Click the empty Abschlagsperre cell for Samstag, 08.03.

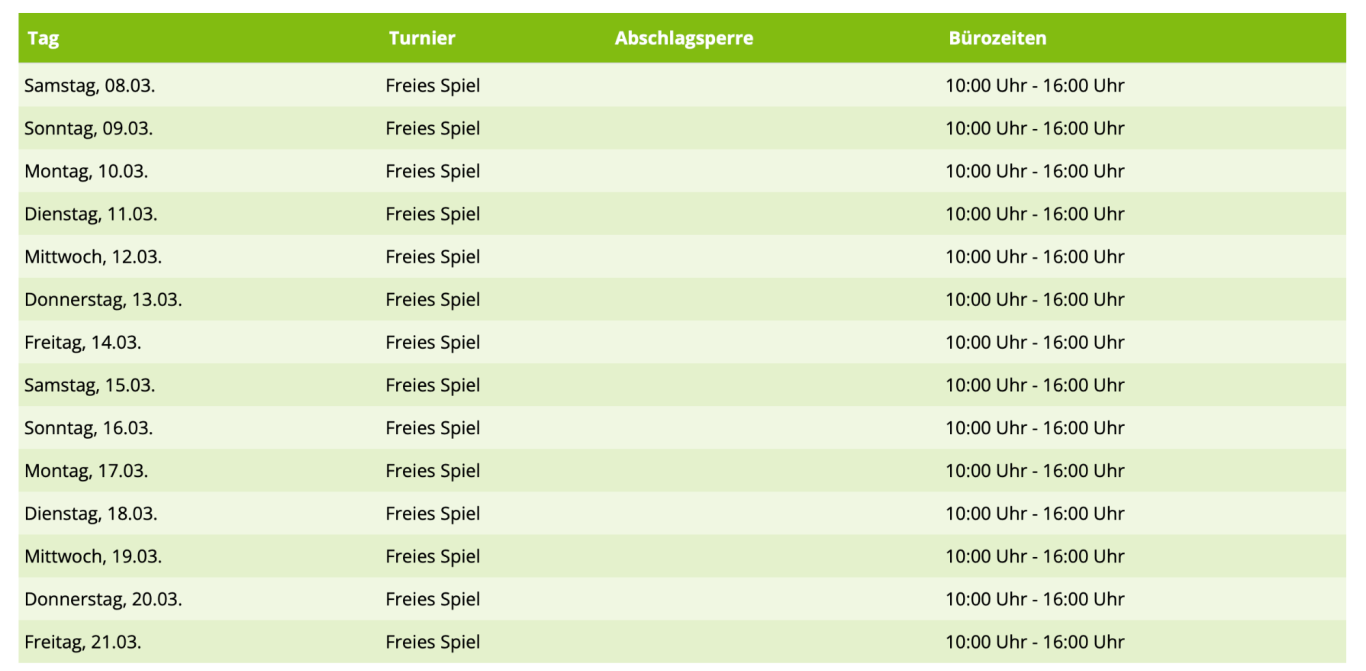[x=774, y=85]
